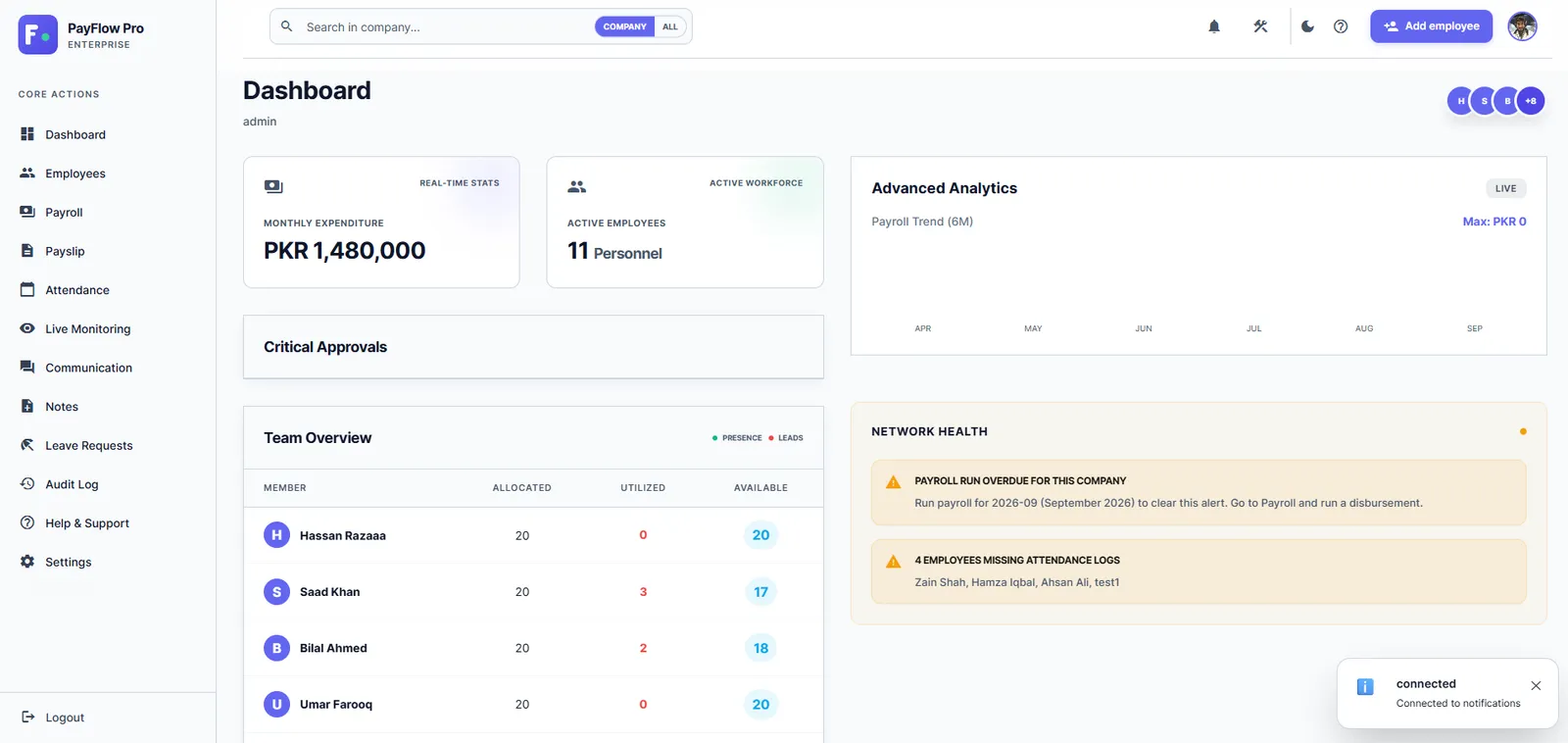The width and height of the screenshot is (1568, 743).
Task: Click the Audit Log history icon
Action: click(27, 483)
